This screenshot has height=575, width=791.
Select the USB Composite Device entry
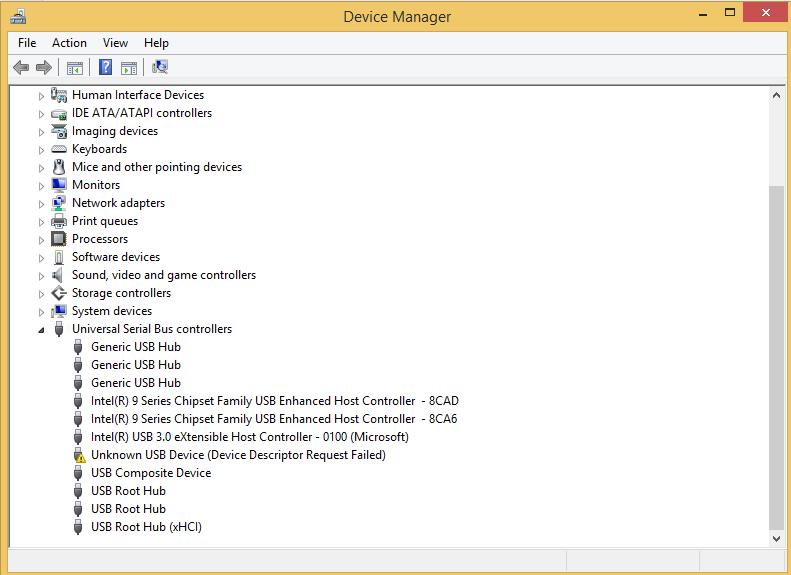(x=151, y=473)
